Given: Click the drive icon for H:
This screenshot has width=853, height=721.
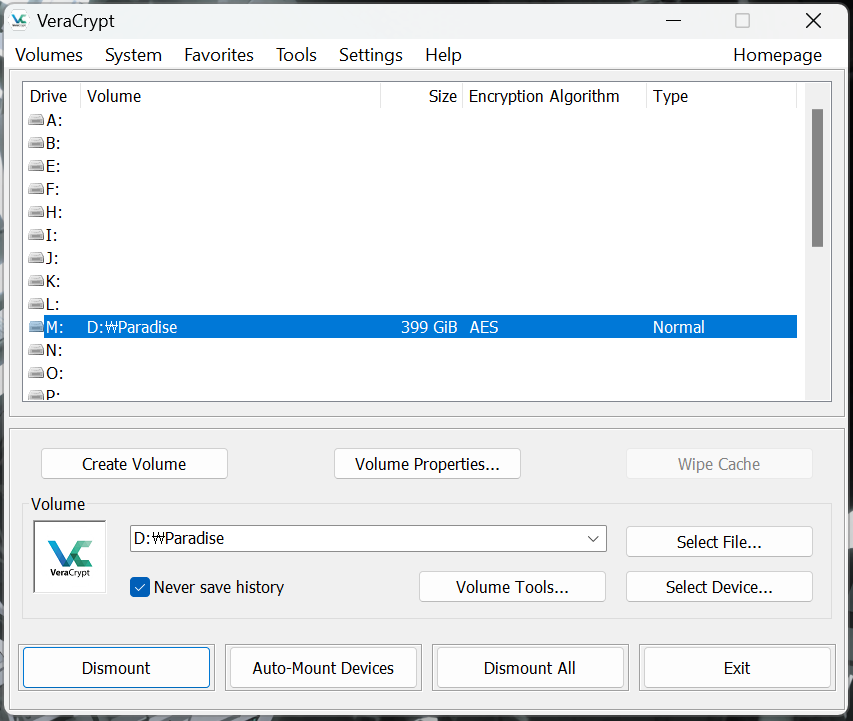Looking at the screenshot, I should click(x=36, y=212).
